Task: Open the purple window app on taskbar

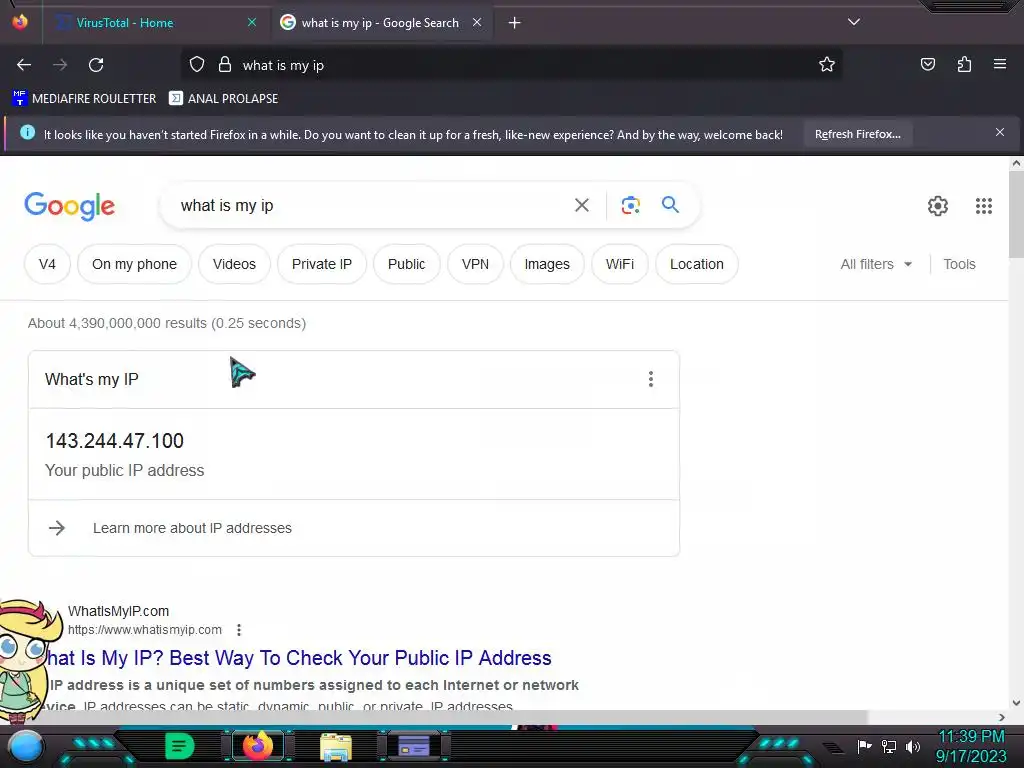Action: [x=413, y=746]
